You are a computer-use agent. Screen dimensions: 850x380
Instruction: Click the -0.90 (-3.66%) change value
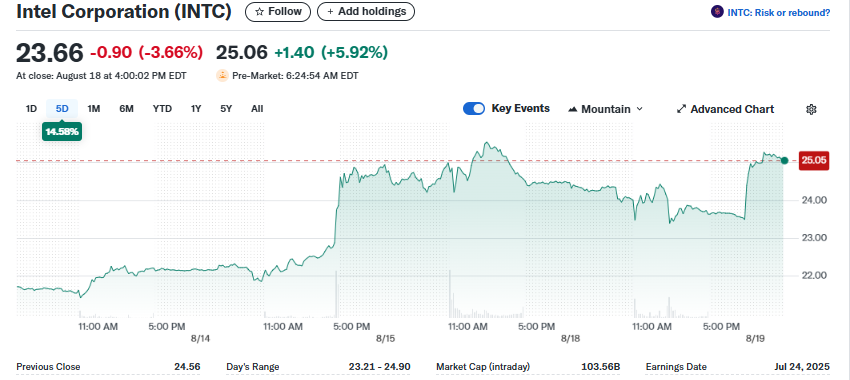point(146,53)
